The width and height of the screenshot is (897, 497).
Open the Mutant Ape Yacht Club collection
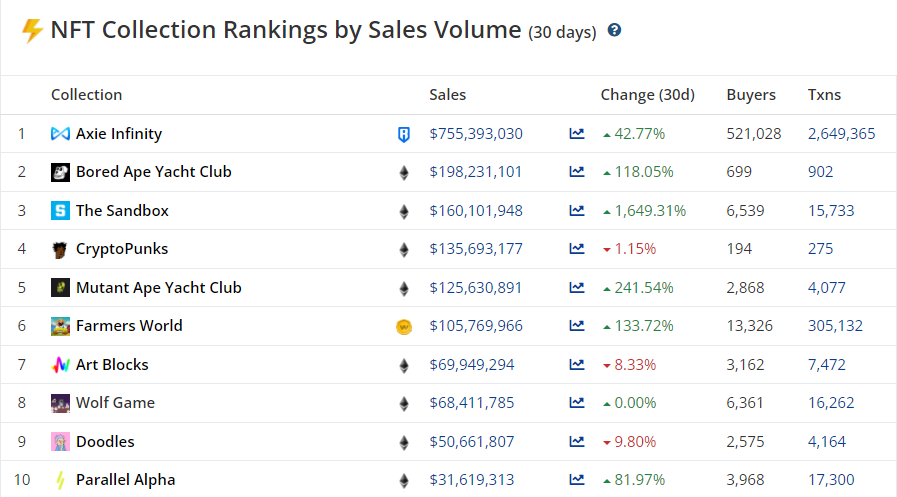(158, 288)
